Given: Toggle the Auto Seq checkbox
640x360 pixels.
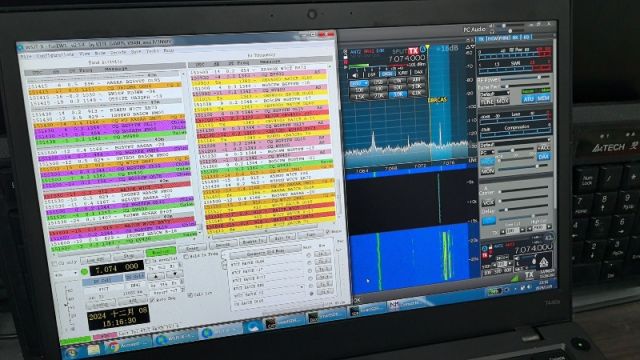Looking at the screenshot, I should (x=152, y=300).
